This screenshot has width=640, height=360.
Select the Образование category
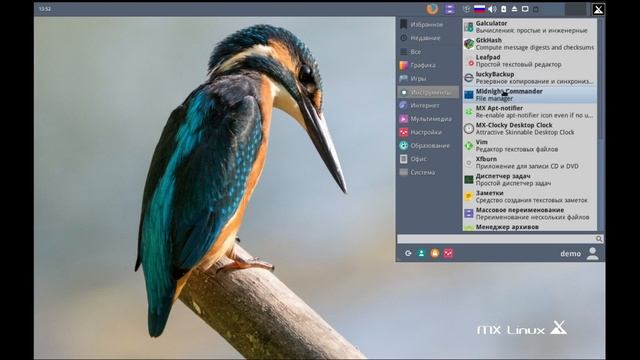pos(428,146)
